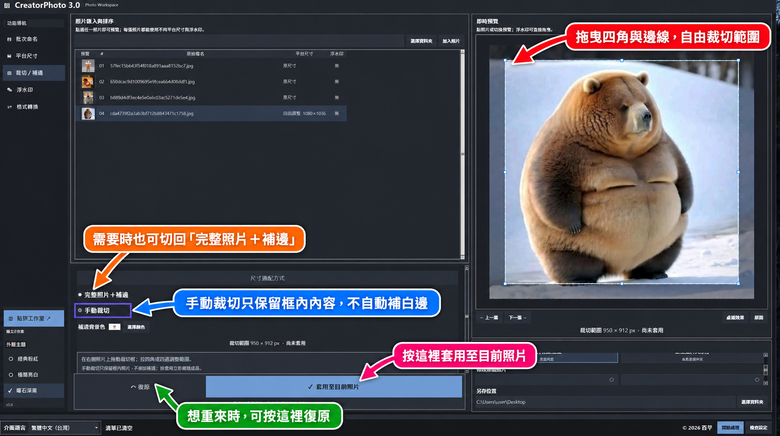
Task: Click the white 補邊背景色 color swatch
Action: (114, 327)
